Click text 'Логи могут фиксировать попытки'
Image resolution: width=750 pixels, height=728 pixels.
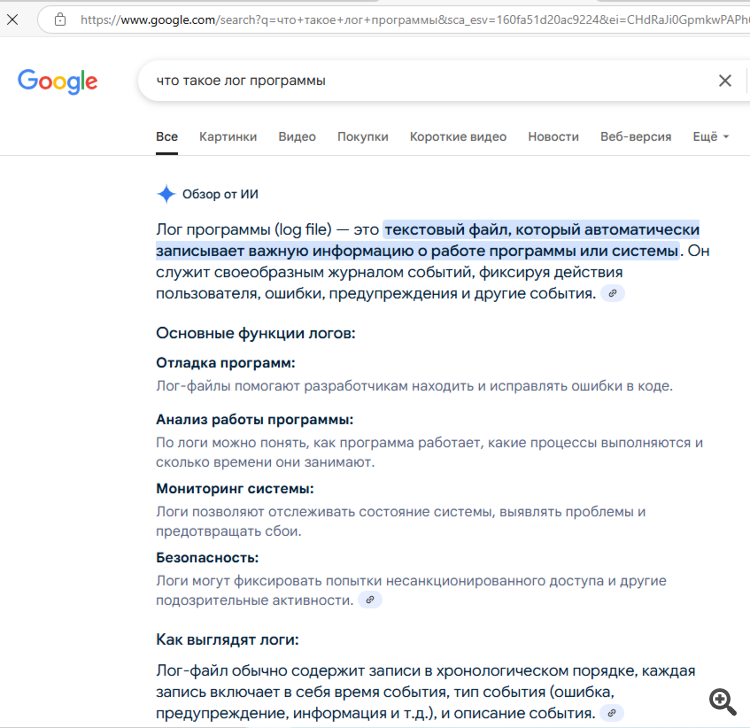click(x=269, y=581)
